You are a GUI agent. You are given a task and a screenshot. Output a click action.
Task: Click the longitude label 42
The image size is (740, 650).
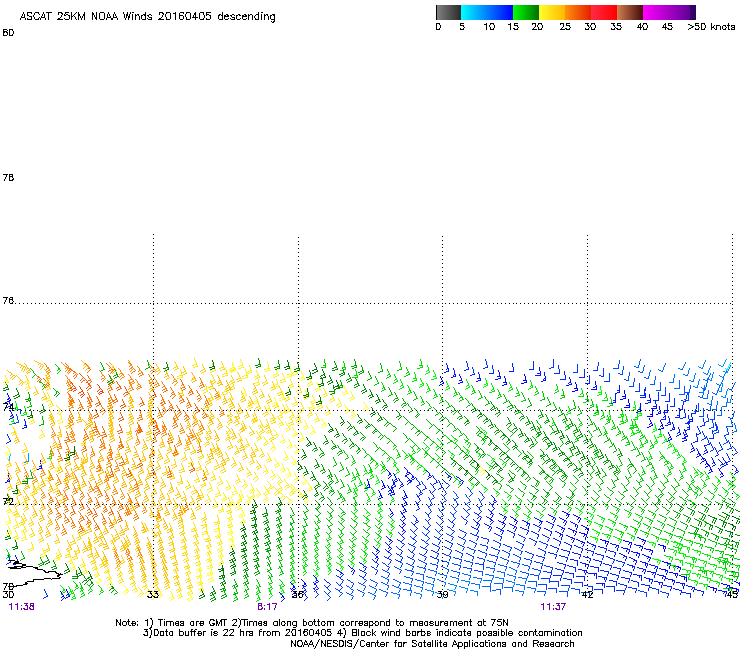pos(587,594)
